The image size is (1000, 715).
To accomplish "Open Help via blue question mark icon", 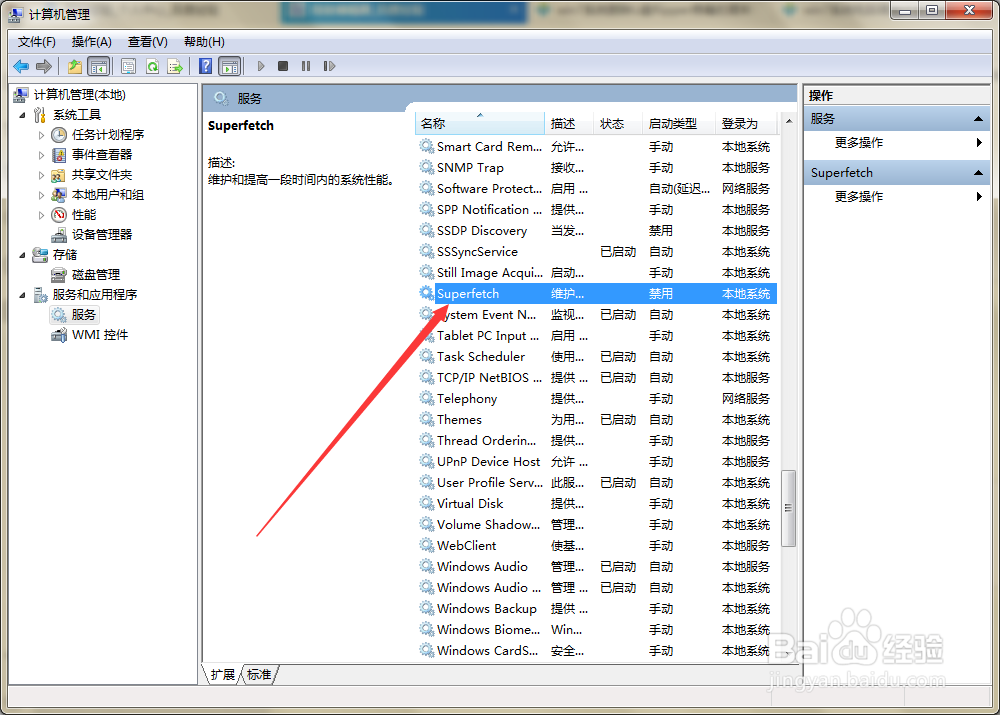I will pyautogui.click(x=205, y=66).
